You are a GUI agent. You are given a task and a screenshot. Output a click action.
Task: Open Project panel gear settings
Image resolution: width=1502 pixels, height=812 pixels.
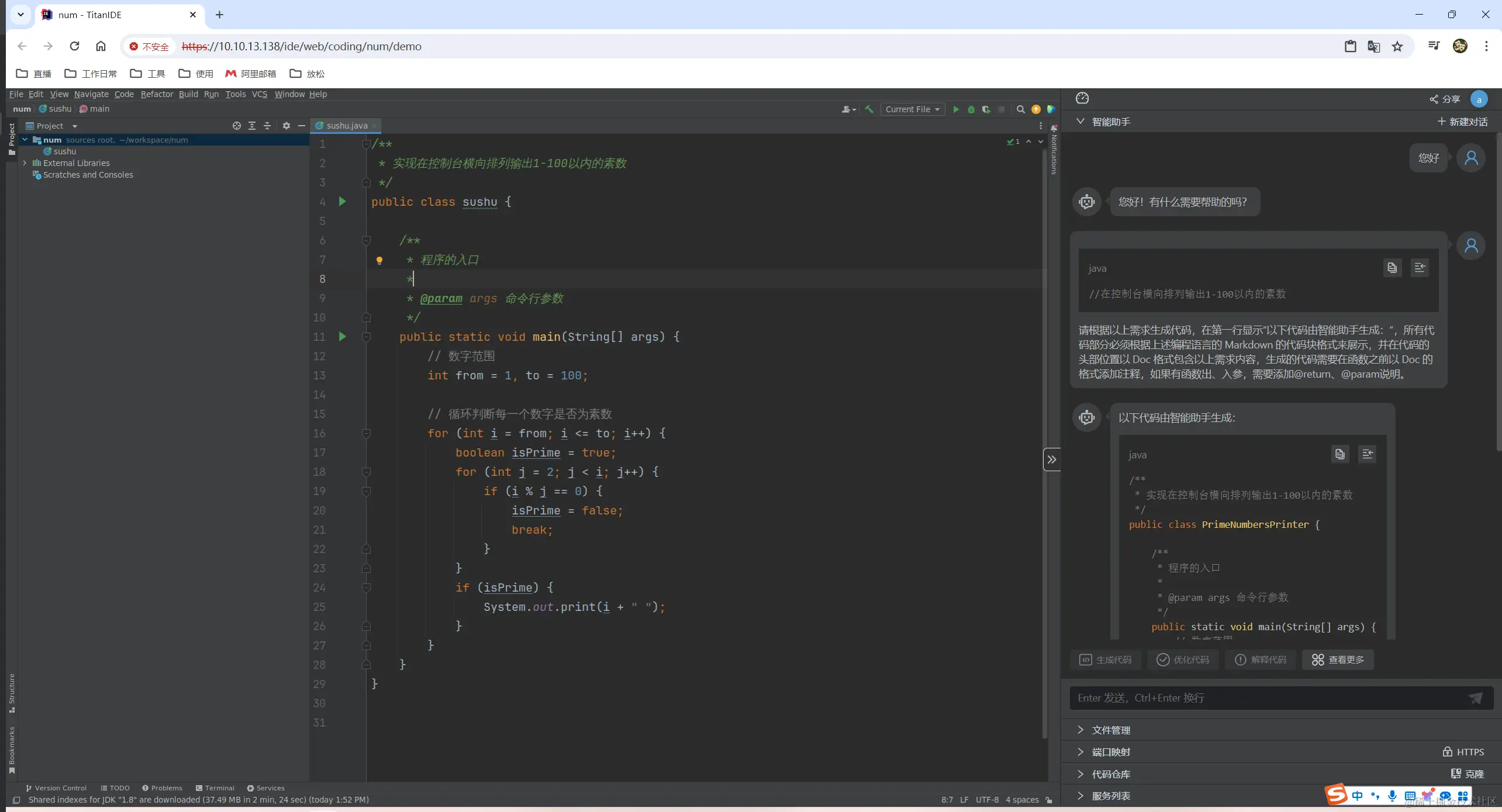286,126
